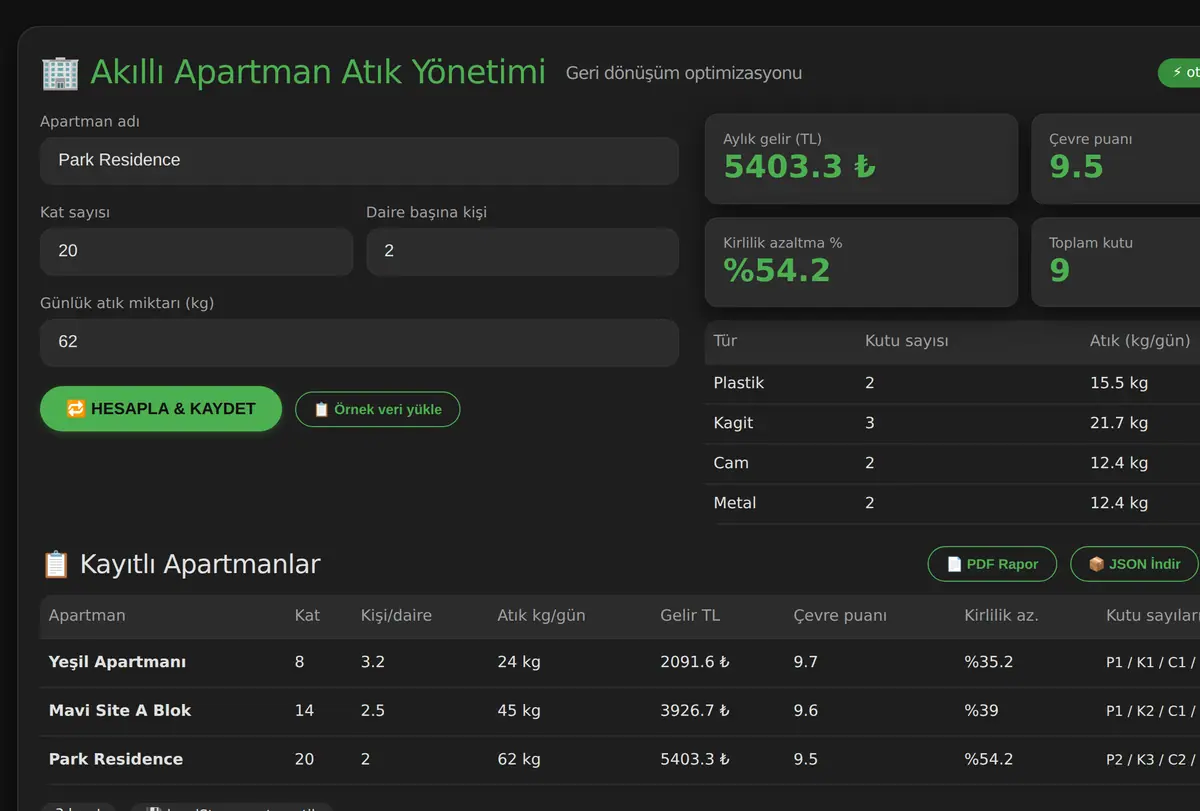Image resolution: width=1200 pixels, height=811 pixels.
Task: Focus the Apartman adı input field
Action: click(359, 160)
